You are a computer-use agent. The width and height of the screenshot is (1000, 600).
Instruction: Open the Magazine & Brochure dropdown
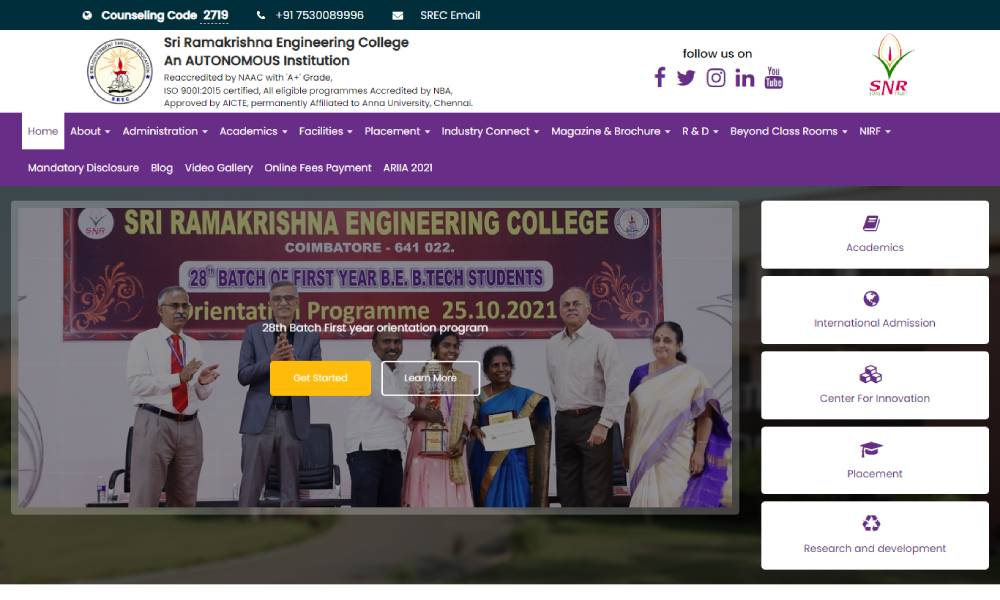pos(610,131)
